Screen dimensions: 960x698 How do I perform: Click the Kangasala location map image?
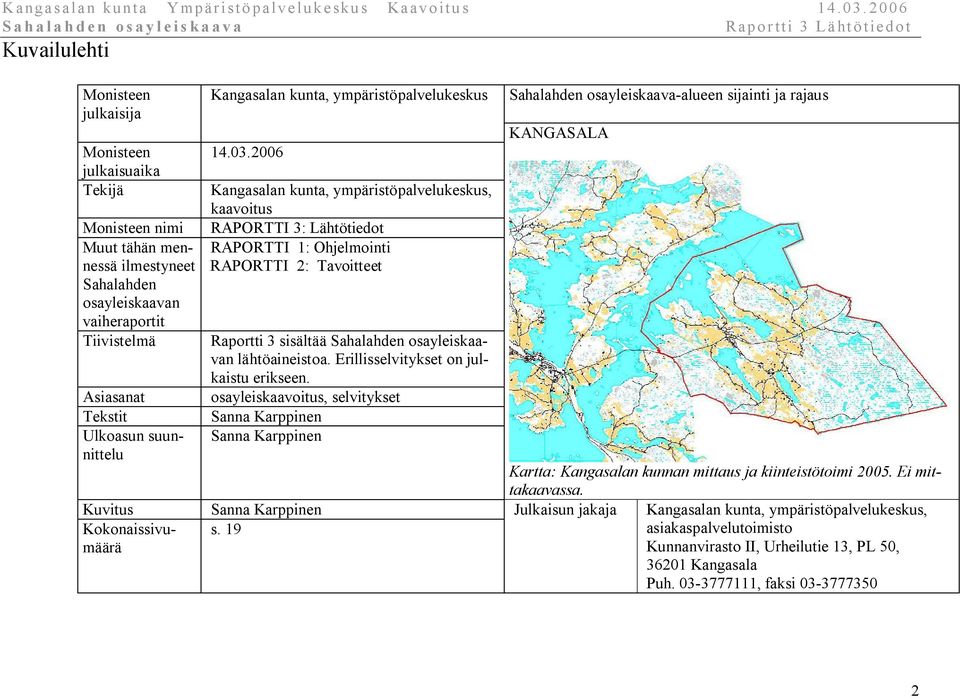(728, 310)
